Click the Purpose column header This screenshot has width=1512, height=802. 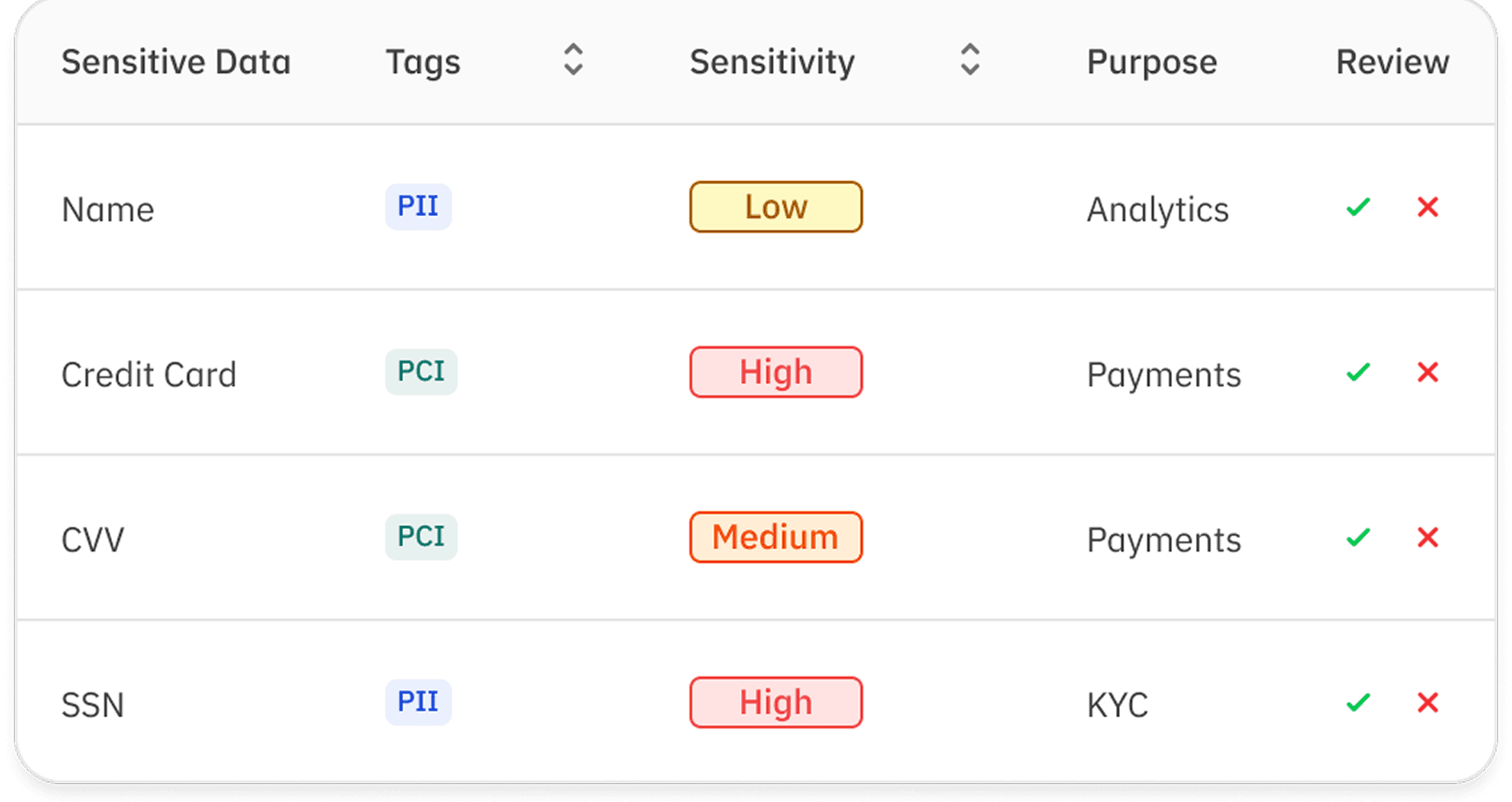(x=1151, y=62)
